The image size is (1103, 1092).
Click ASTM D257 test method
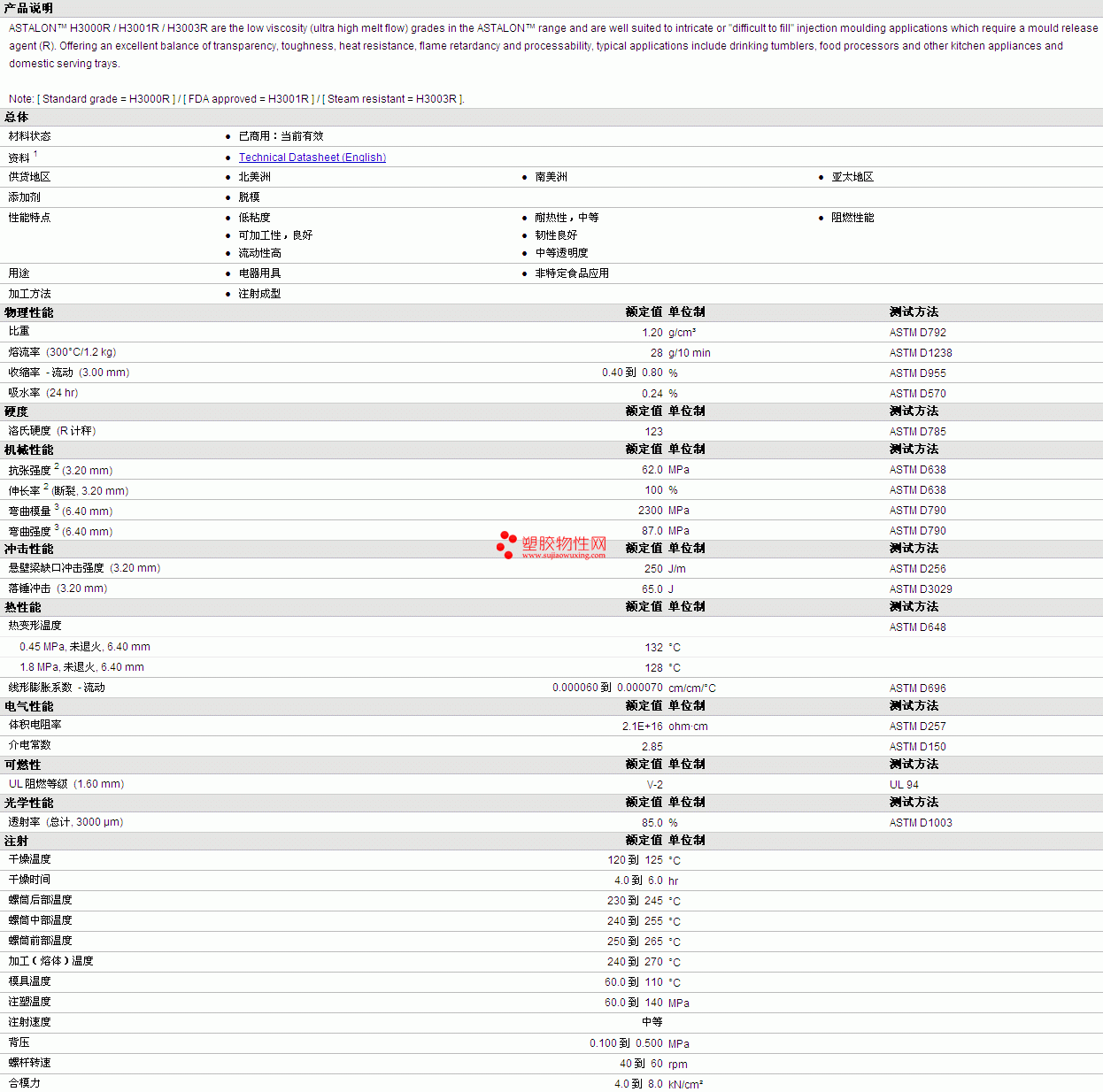[x=918, y=727]
